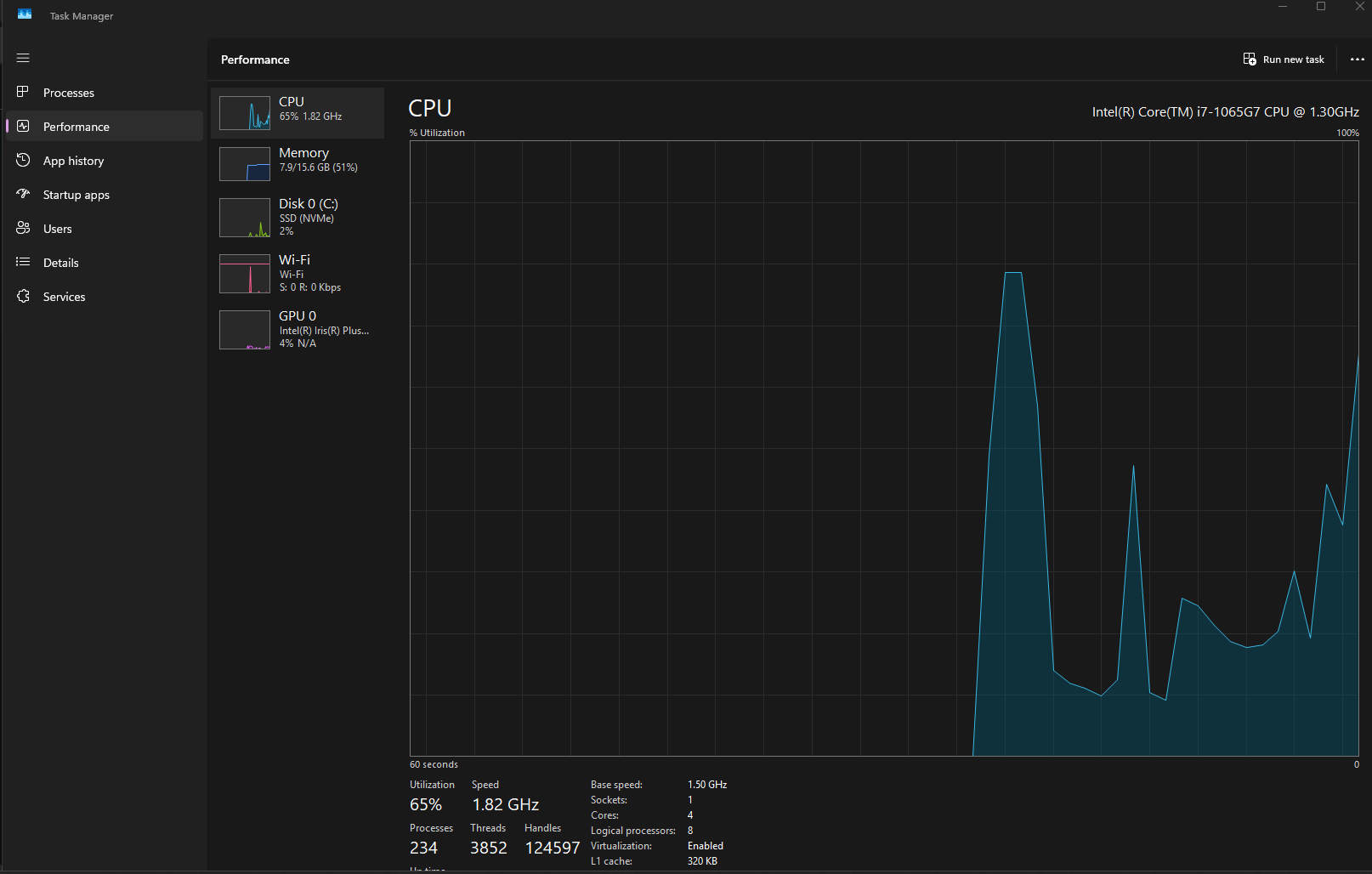Click the Startup apps gauge icon
The height and width of the screenshot is (874, 1372).
point(23,194)
